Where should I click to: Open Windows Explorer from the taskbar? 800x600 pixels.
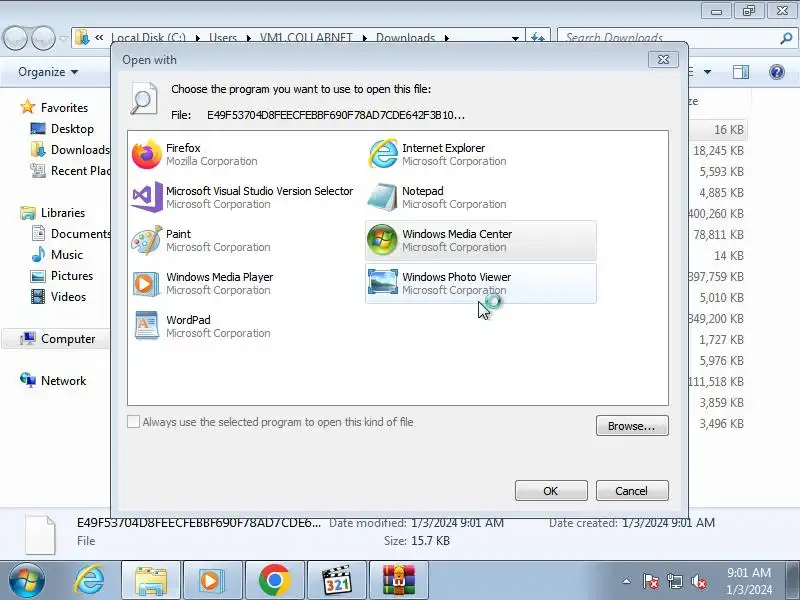click(x=151, y=581)
